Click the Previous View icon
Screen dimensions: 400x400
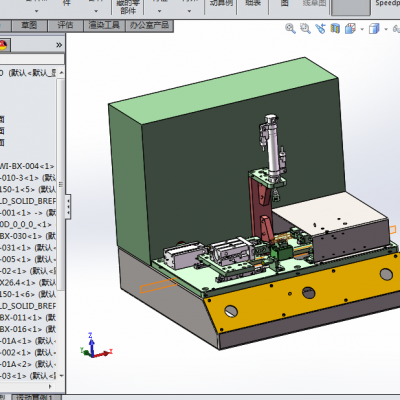click(x=320, y=29)
